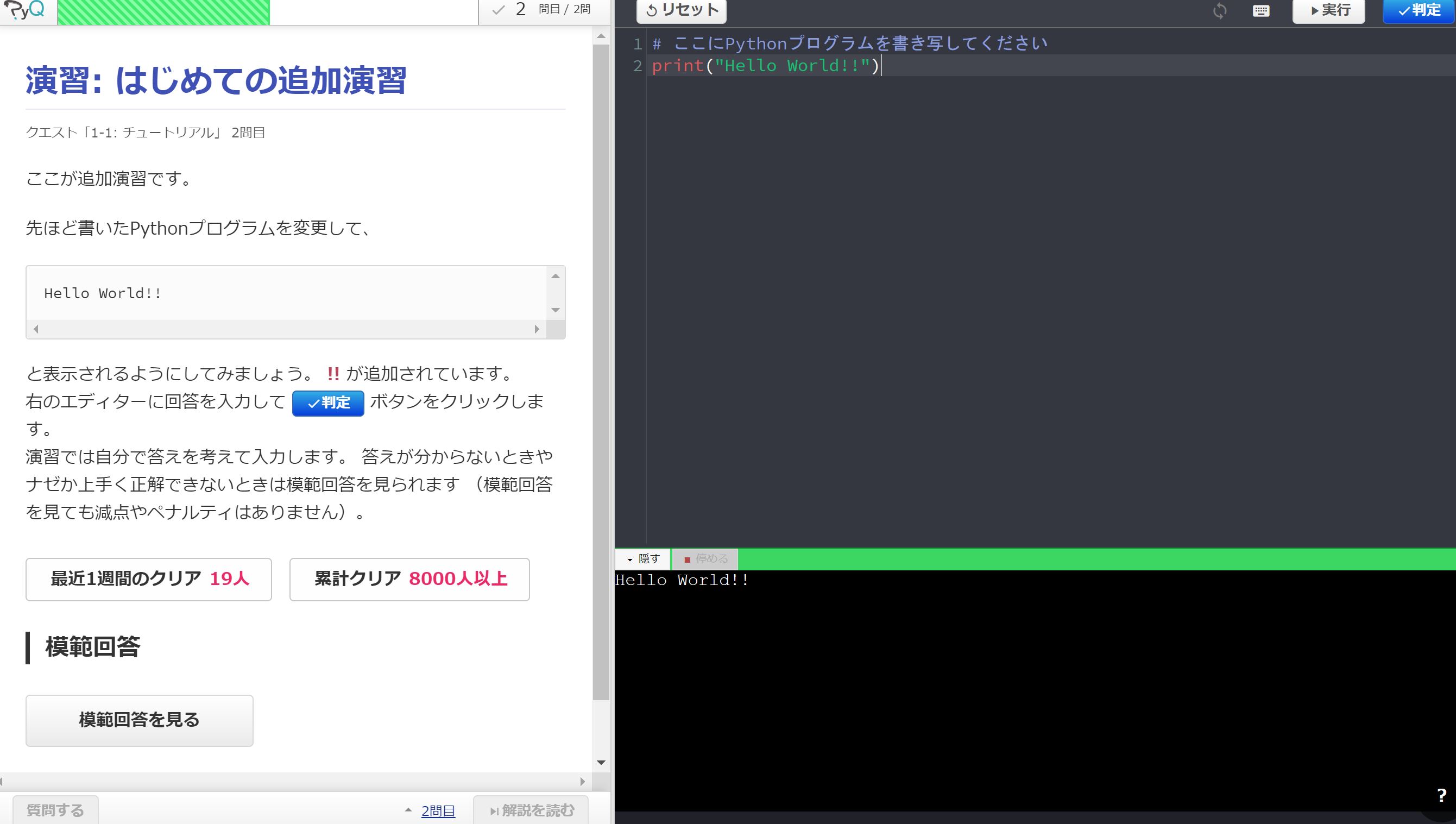This screenshot has height=824, width=1456.
Task: Click heading 演習: はじめての追加演習
Action: [x=216, y=80]
